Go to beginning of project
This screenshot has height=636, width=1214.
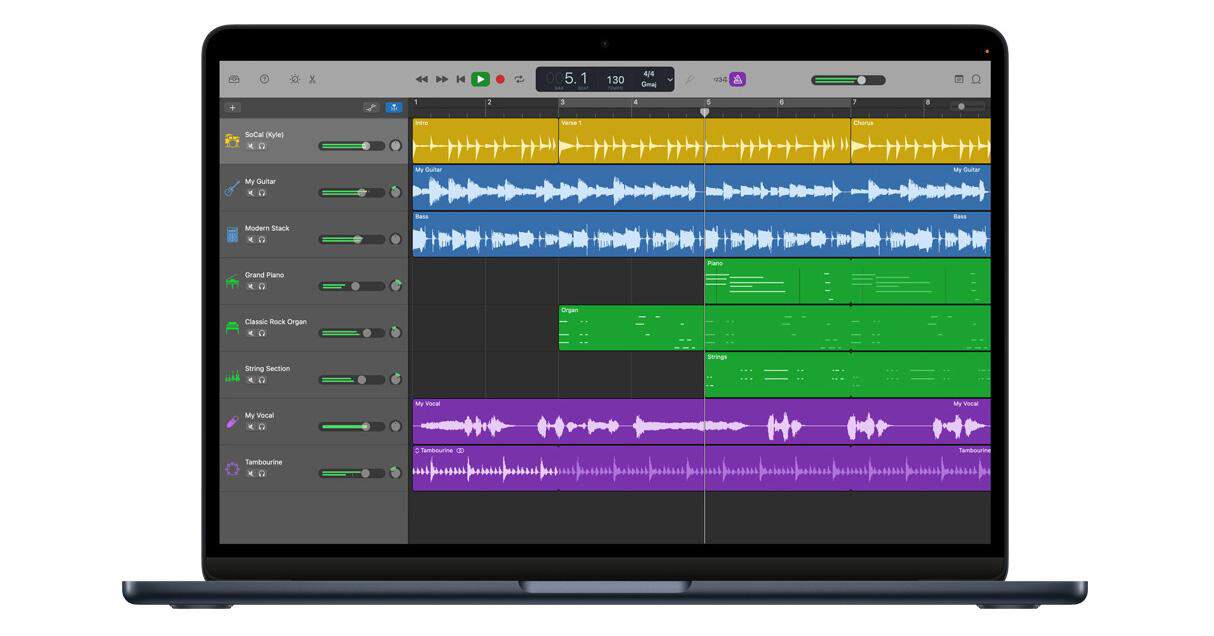coord(461,79)
